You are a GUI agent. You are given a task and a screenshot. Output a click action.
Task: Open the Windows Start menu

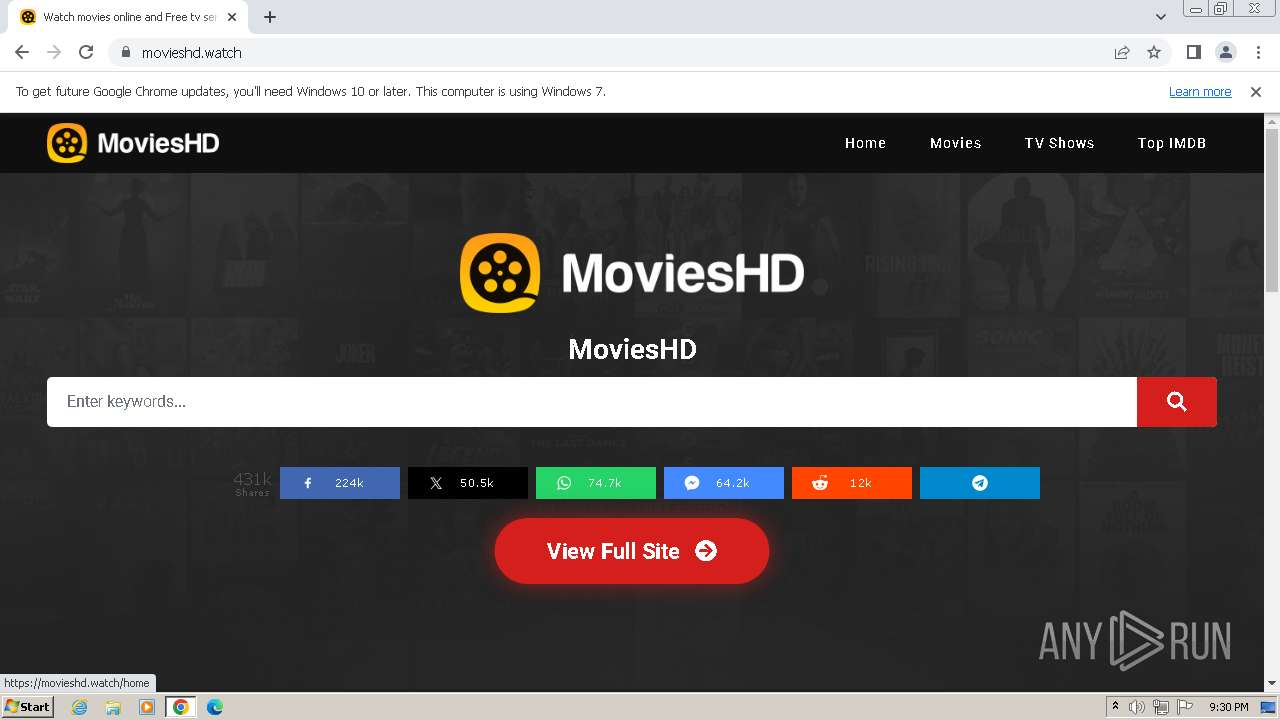pyautogui.click(x=27, y=707)
